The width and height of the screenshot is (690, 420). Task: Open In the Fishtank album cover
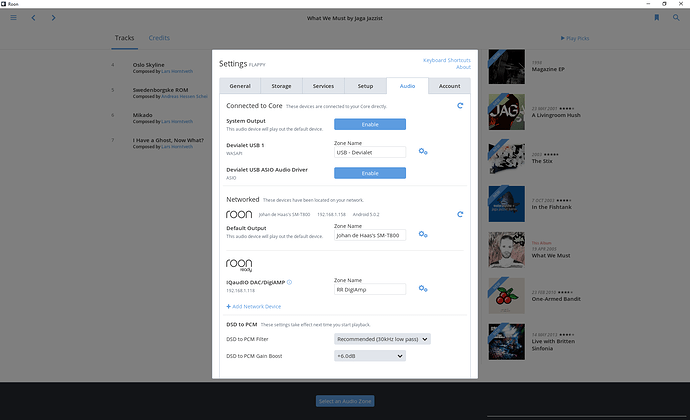(506, 204)
